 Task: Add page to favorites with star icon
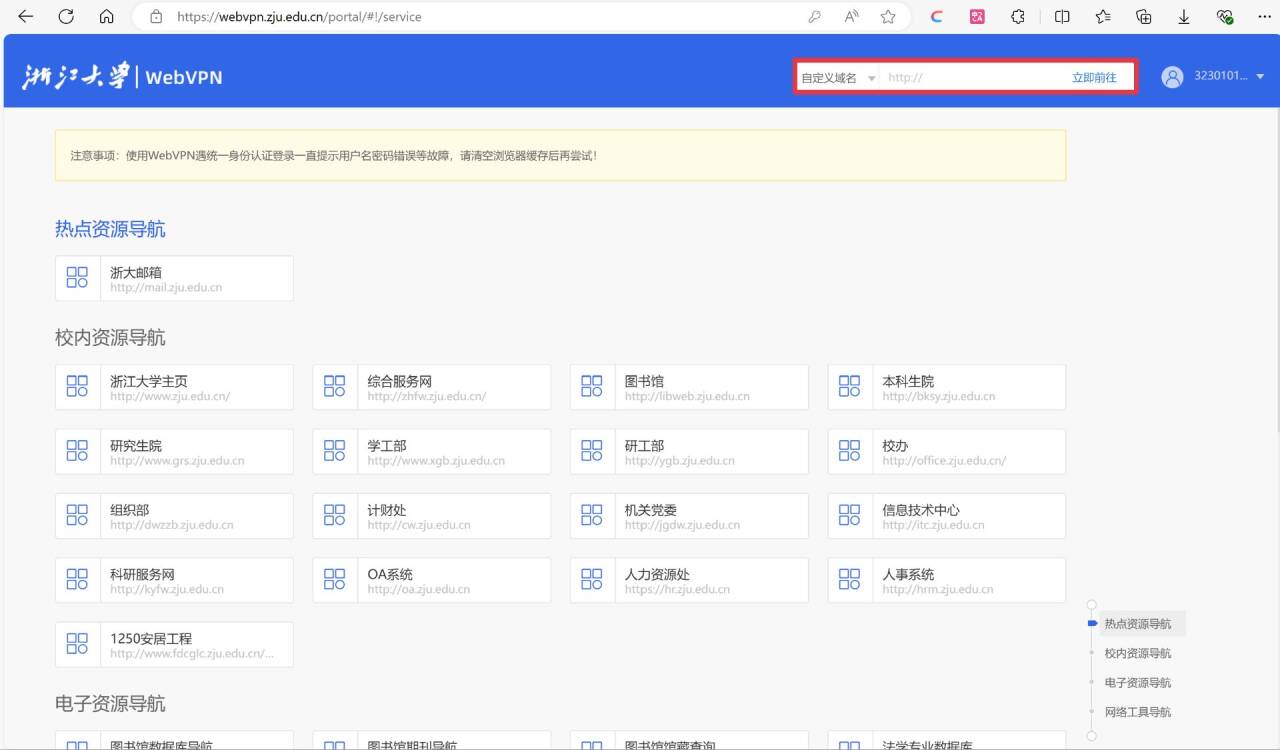point(888,17)
